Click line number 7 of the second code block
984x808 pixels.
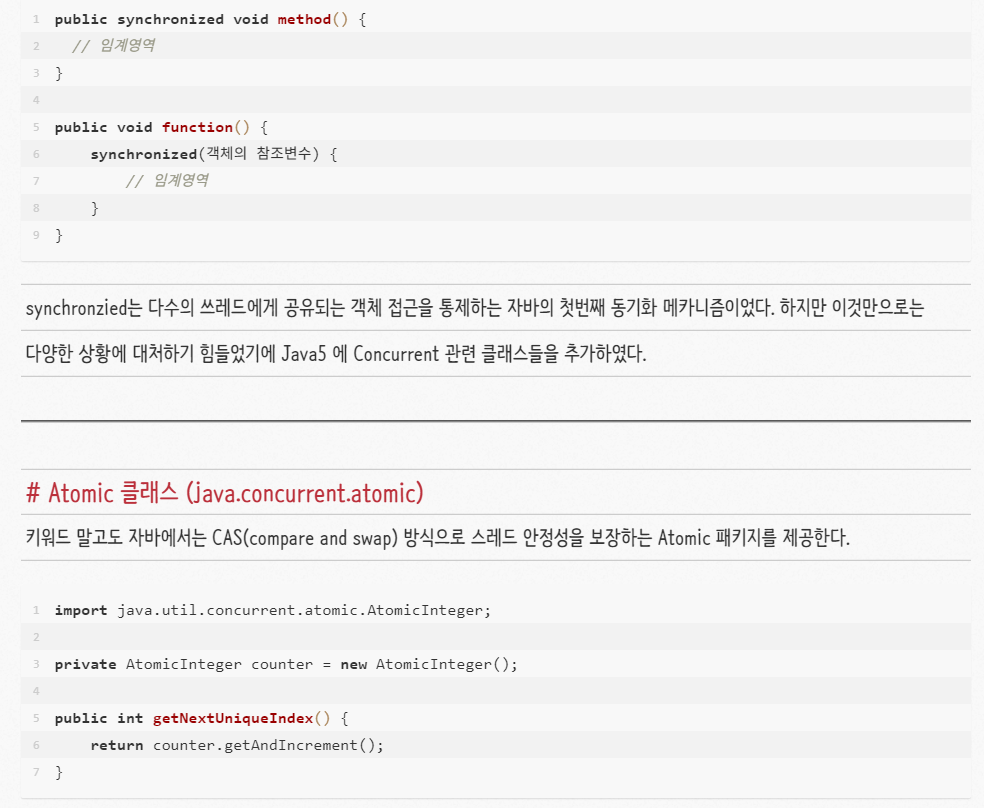(x=36, y=772)
